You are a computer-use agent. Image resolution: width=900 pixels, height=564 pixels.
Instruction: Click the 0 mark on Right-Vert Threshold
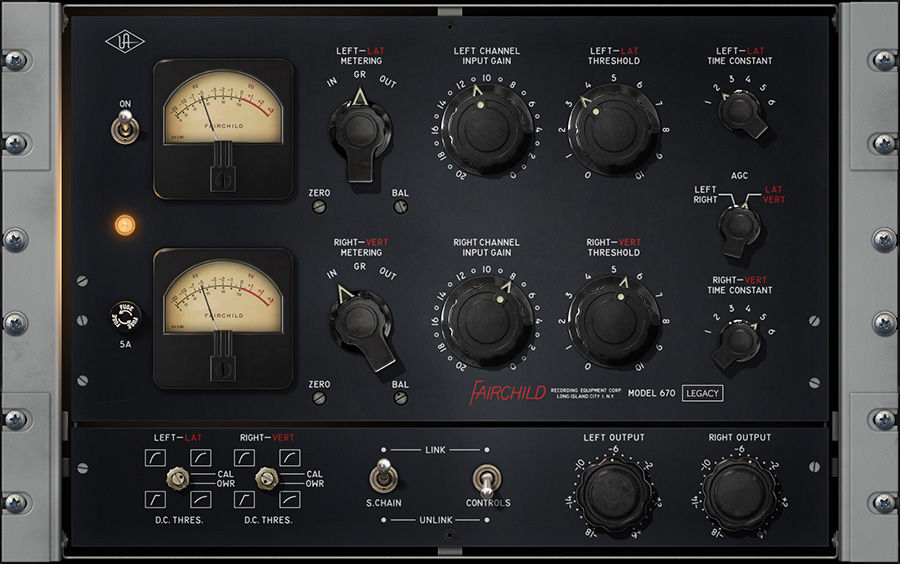[x=587, y=366]
